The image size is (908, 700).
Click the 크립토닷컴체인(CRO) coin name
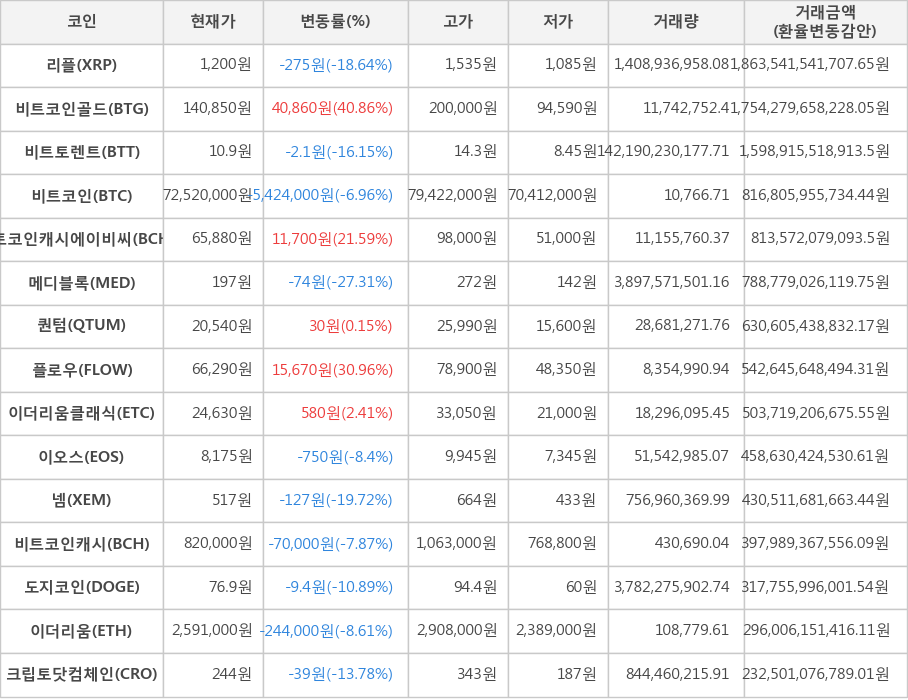[82, 674]
